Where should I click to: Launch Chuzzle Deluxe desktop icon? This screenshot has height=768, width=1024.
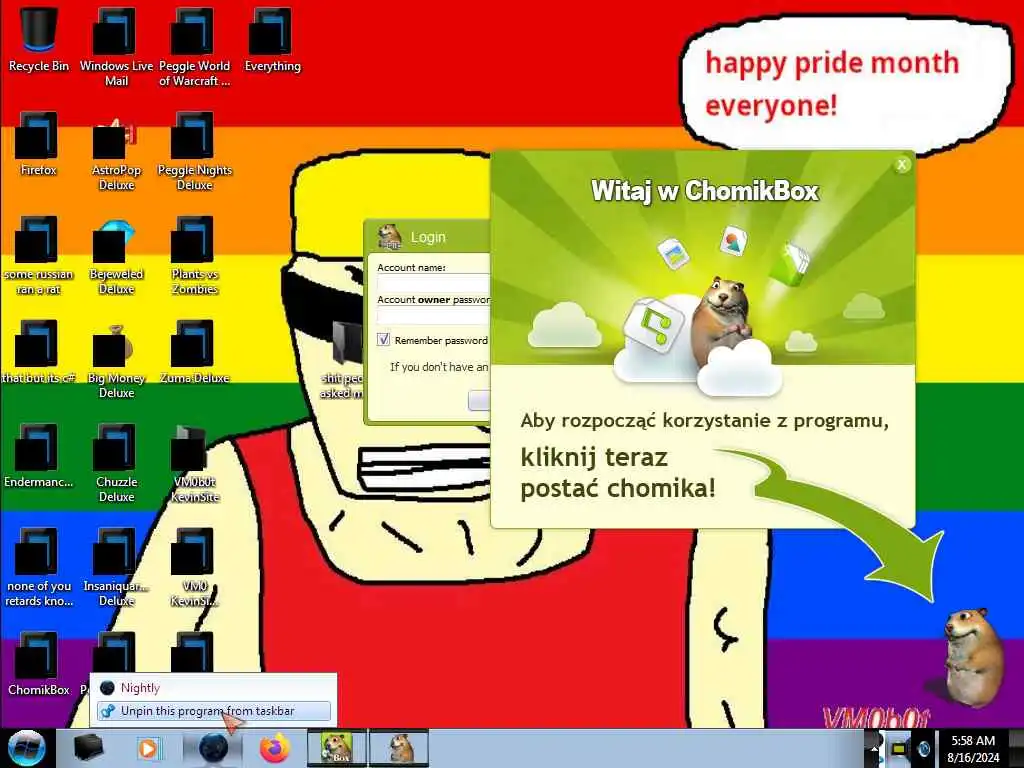tap(116, 462)
